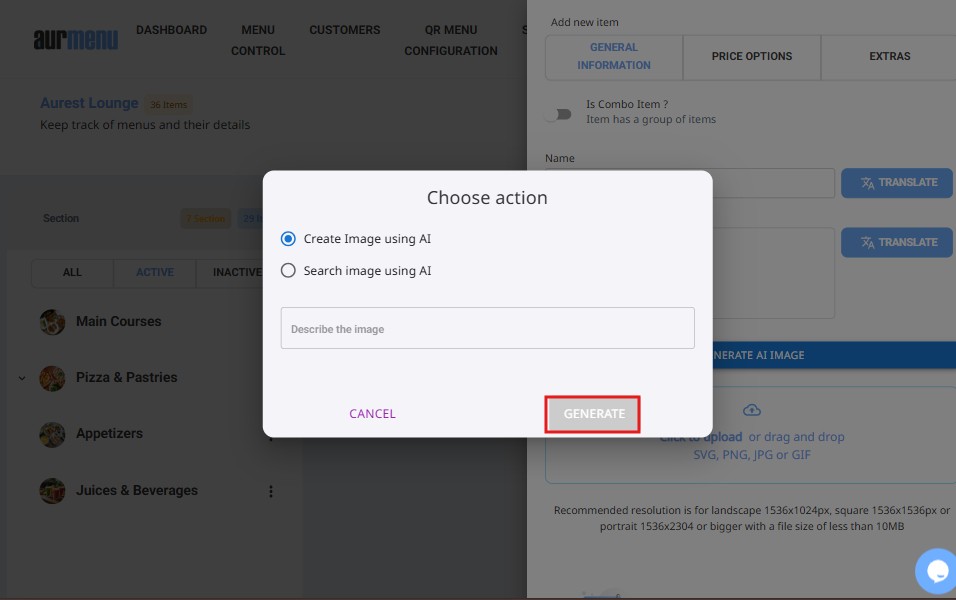
Task: Toggle the Is Combo Item switch
Action: point(558,113)
